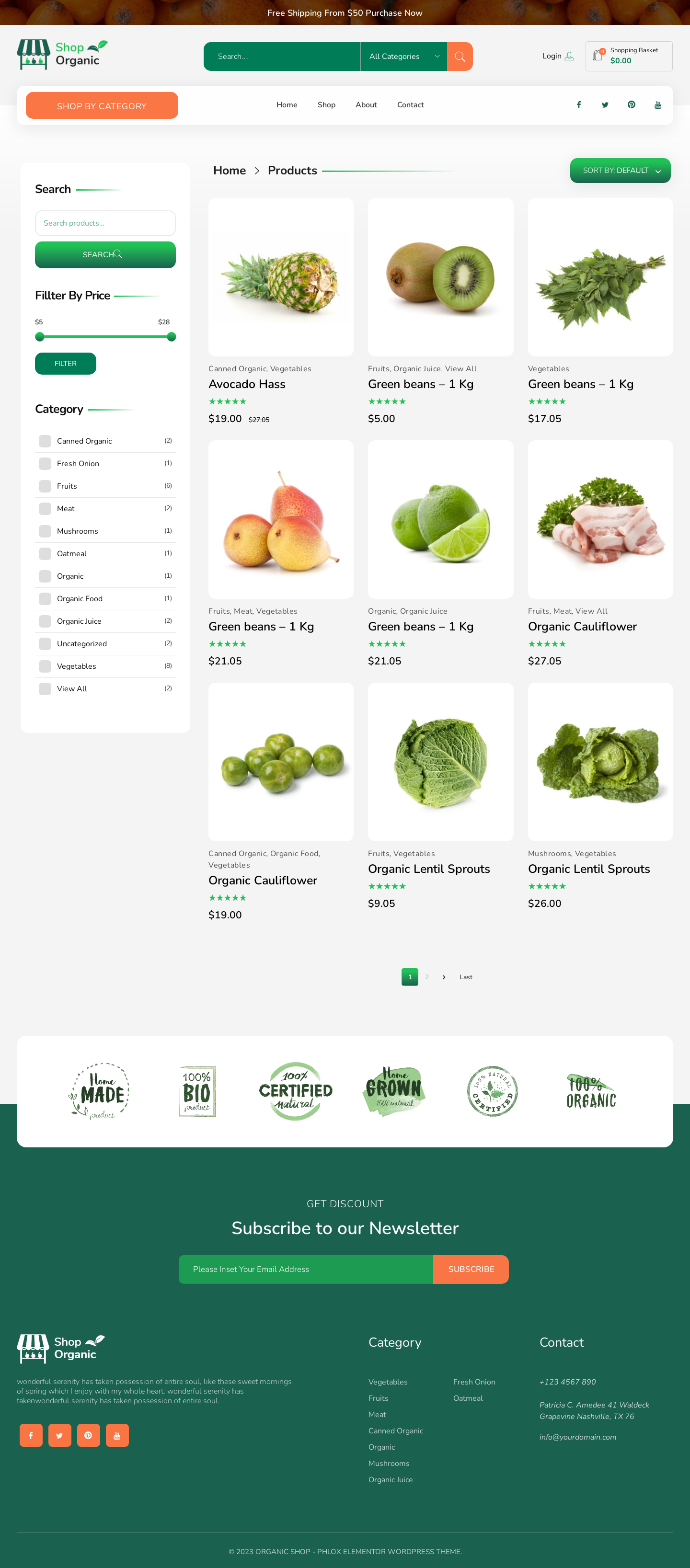
Task: Click the Subscribe newsletter button
Action: pos(471,1269)
